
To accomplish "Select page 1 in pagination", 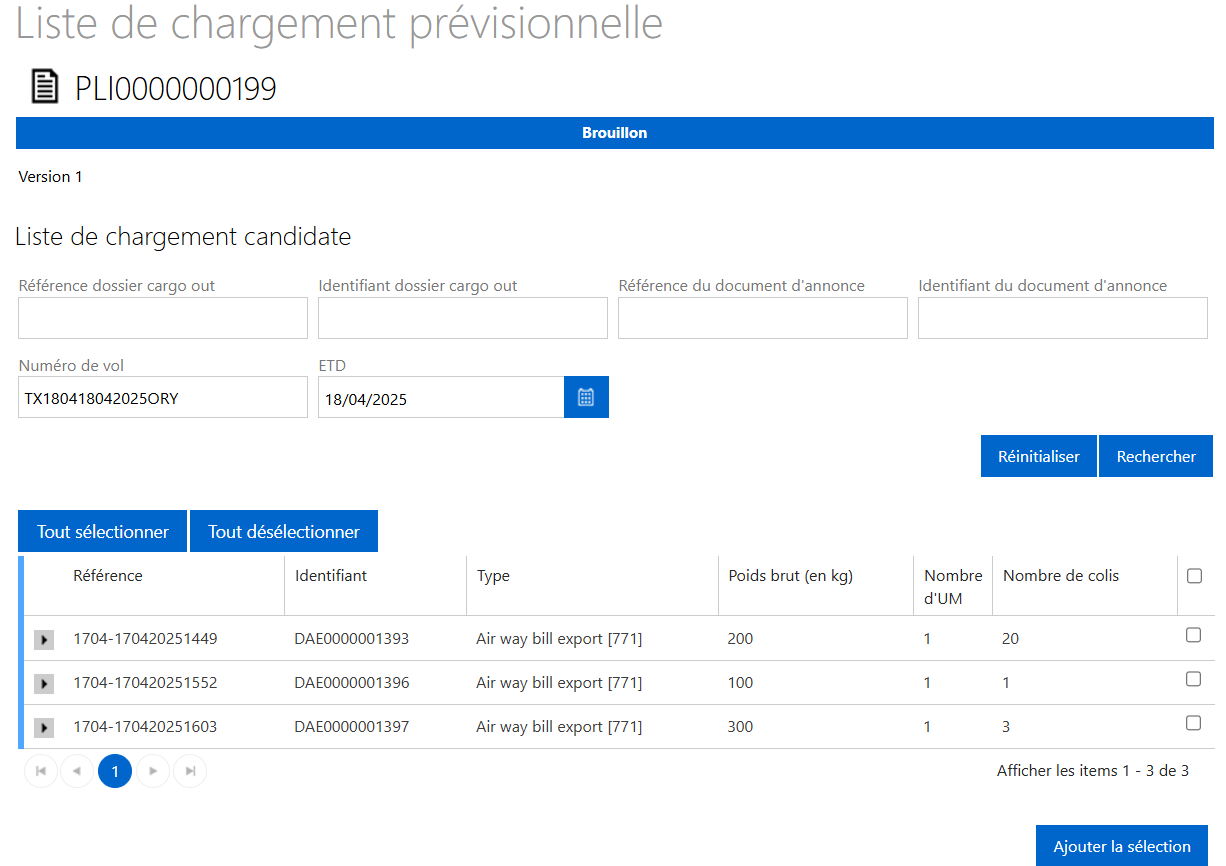I will tap(115, 771).
